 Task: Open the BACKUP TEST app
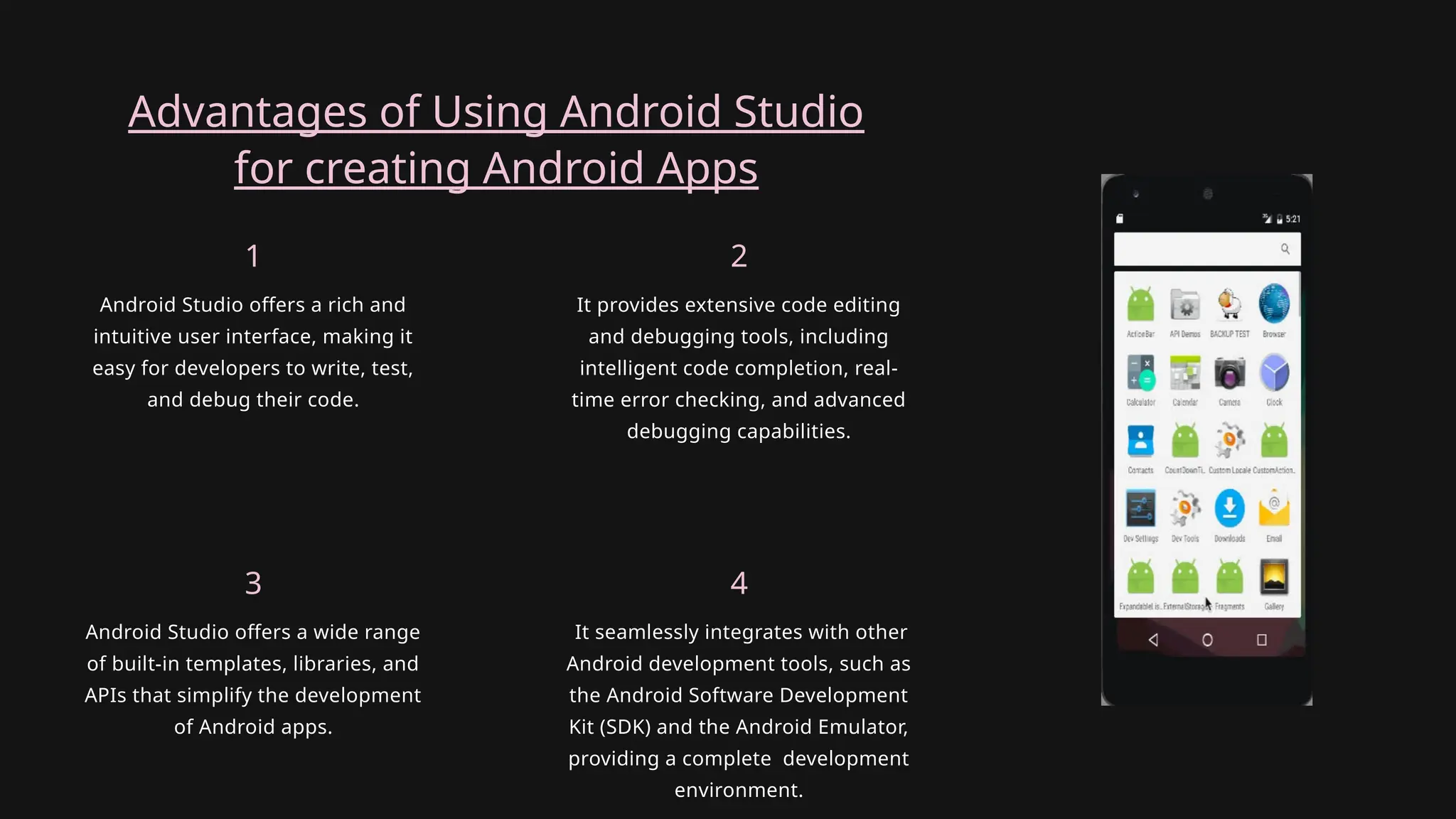[x=1230, y=305]
